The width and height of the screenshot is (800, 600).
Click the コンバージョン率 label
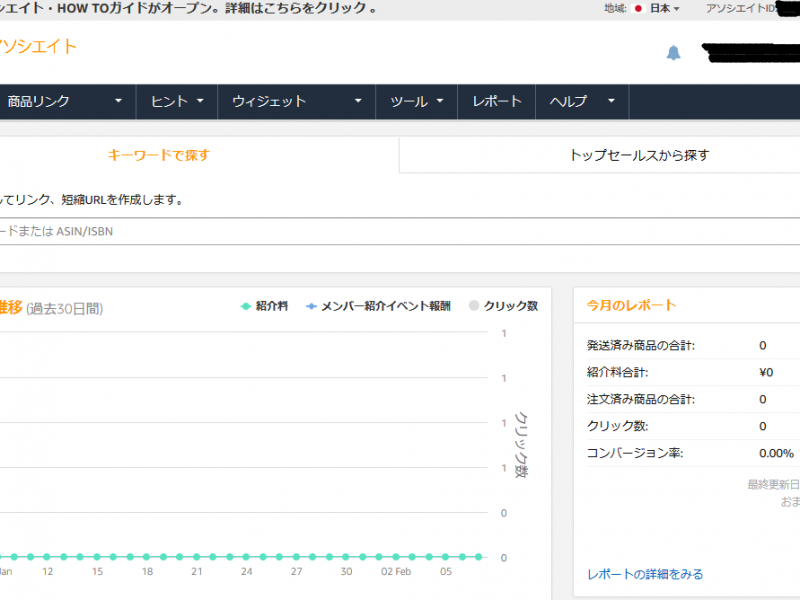[635, 453]
